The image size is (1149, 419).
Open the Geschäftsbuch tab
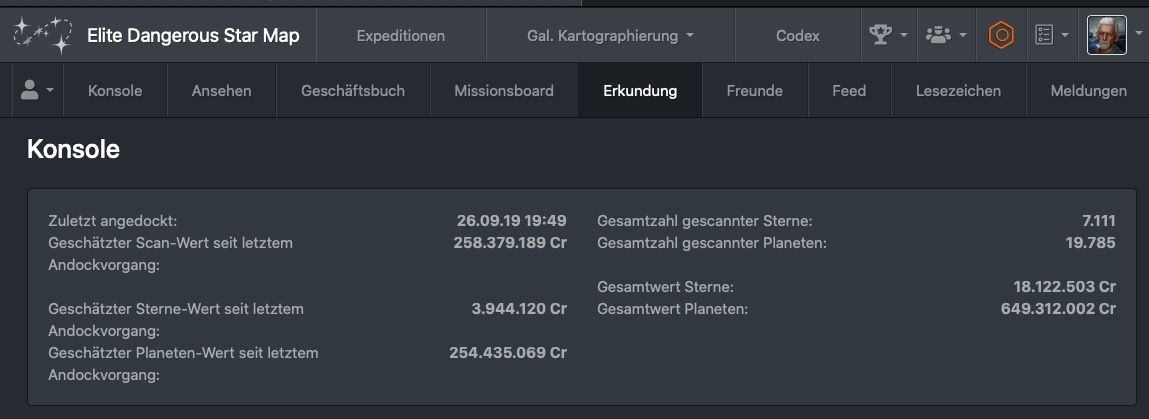[x=353, y=90]
